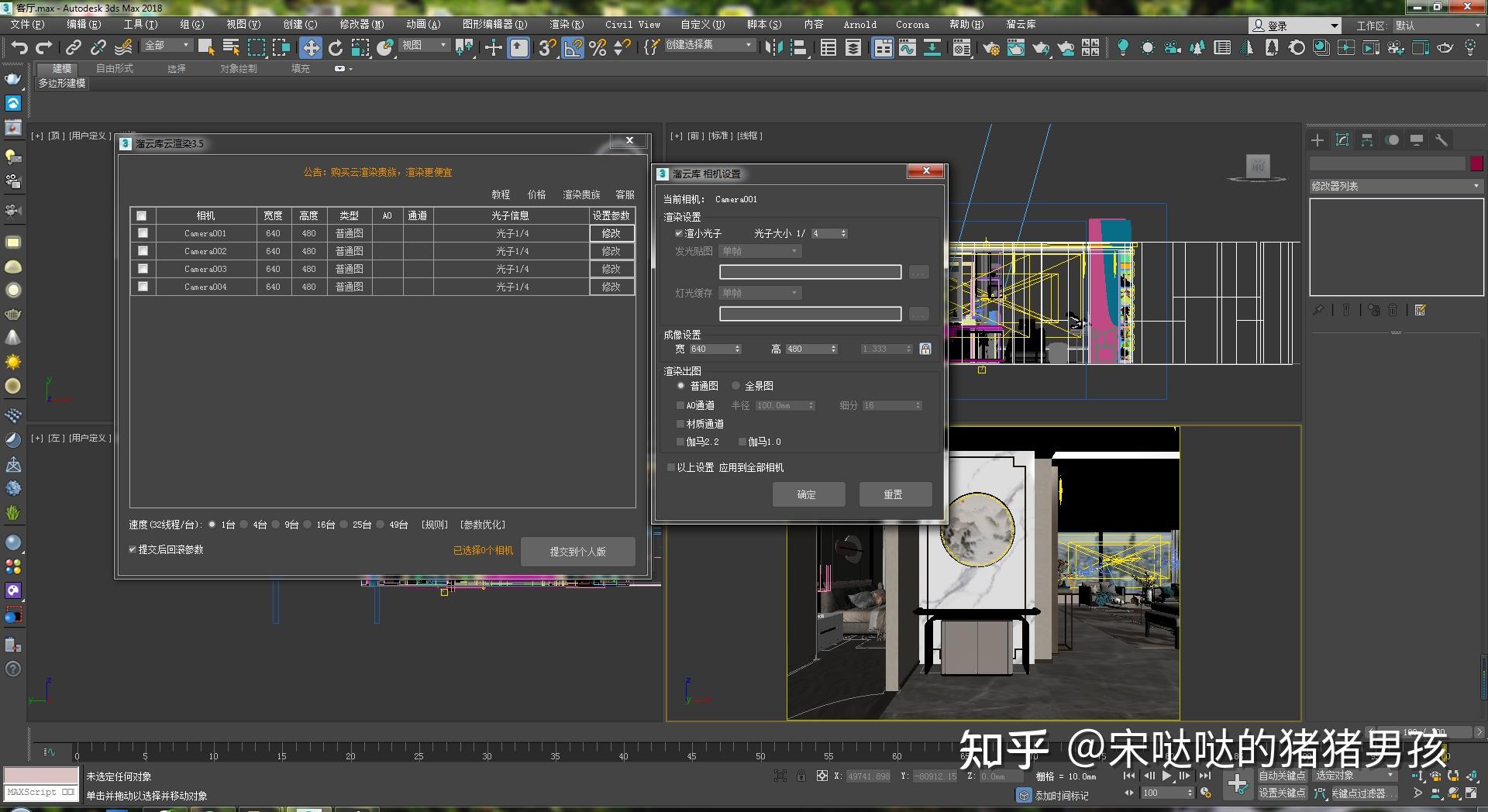Click the Set Keys plus icon
The width and height of the screenshot is (1488, 812).
pos(1238,784)
